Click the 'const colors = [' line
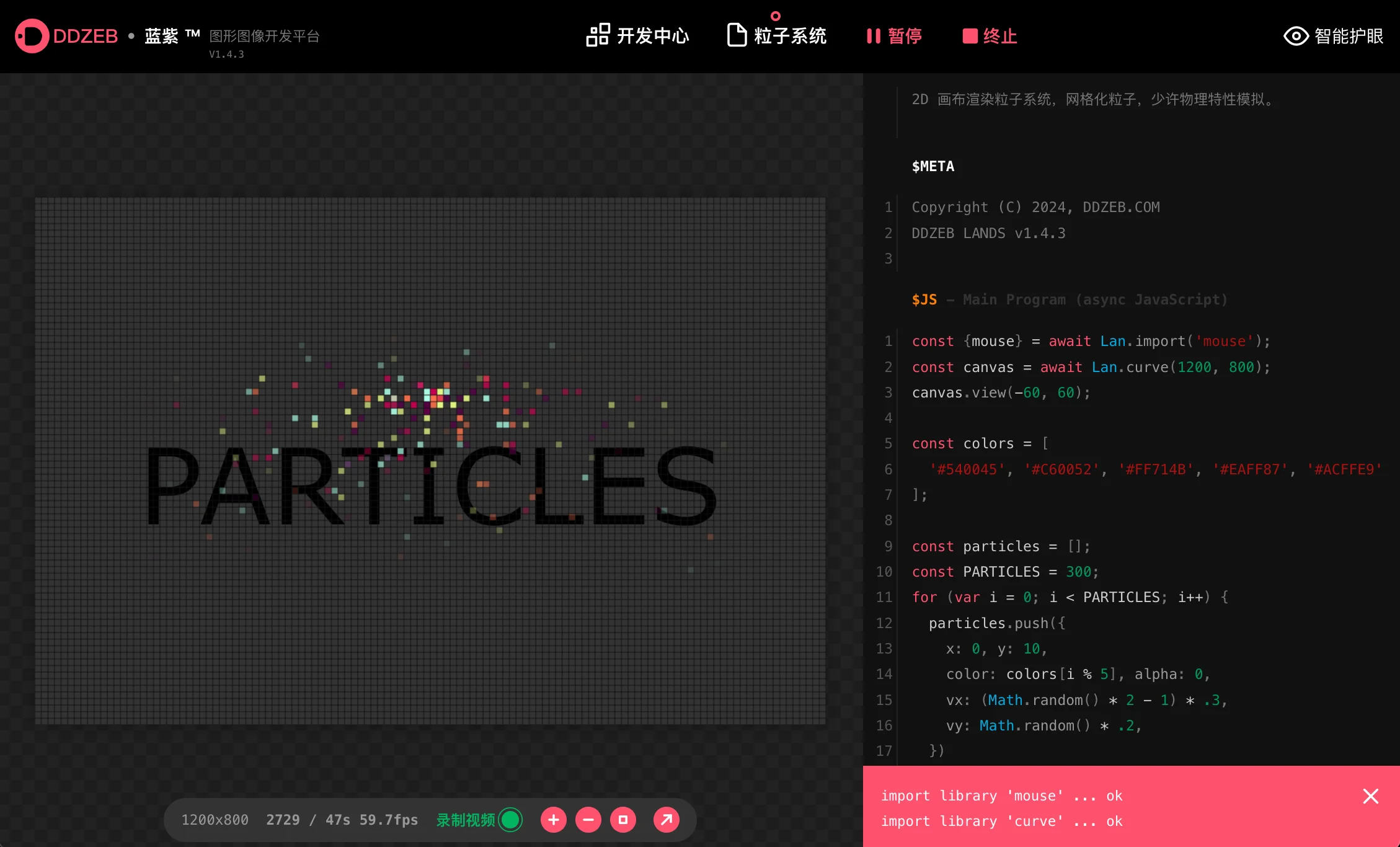The height and width of the screenshot is (847, 1400). (980, 443)
